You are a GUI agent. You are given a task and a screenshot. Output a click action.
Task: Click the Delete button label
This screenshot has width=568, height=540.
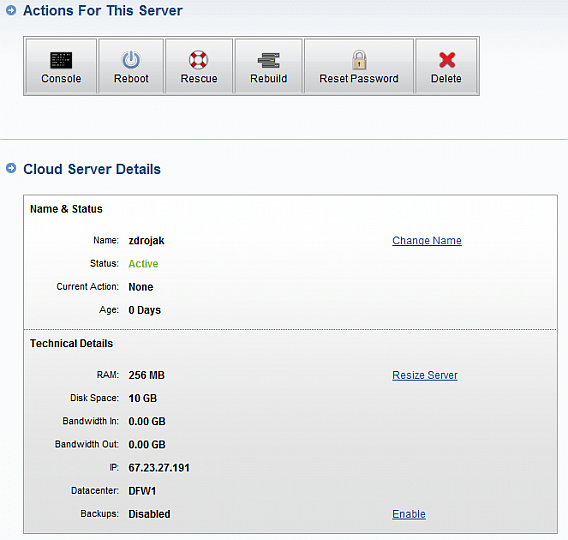point(446,79)
